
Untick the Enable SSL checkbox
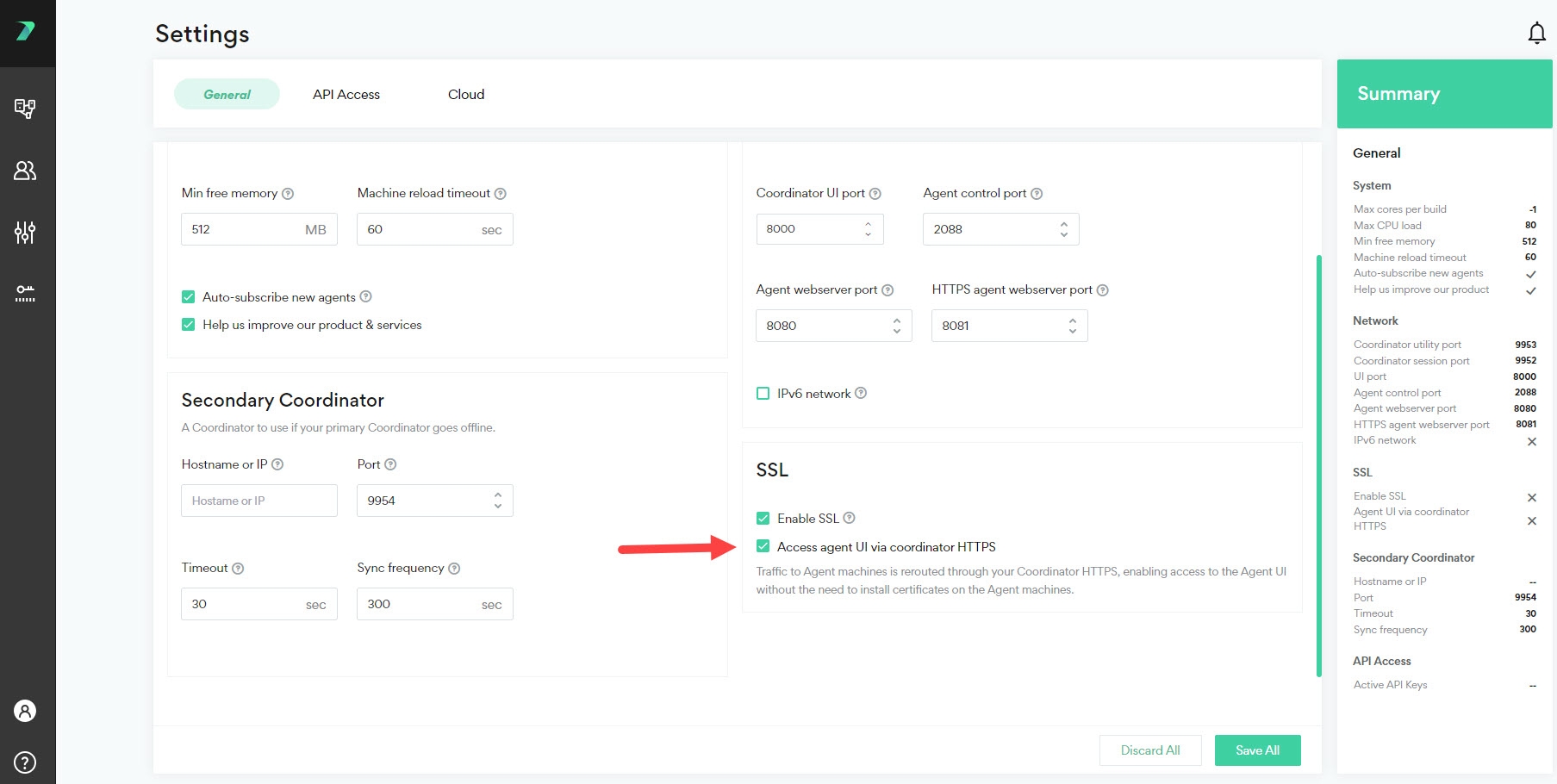763,518
